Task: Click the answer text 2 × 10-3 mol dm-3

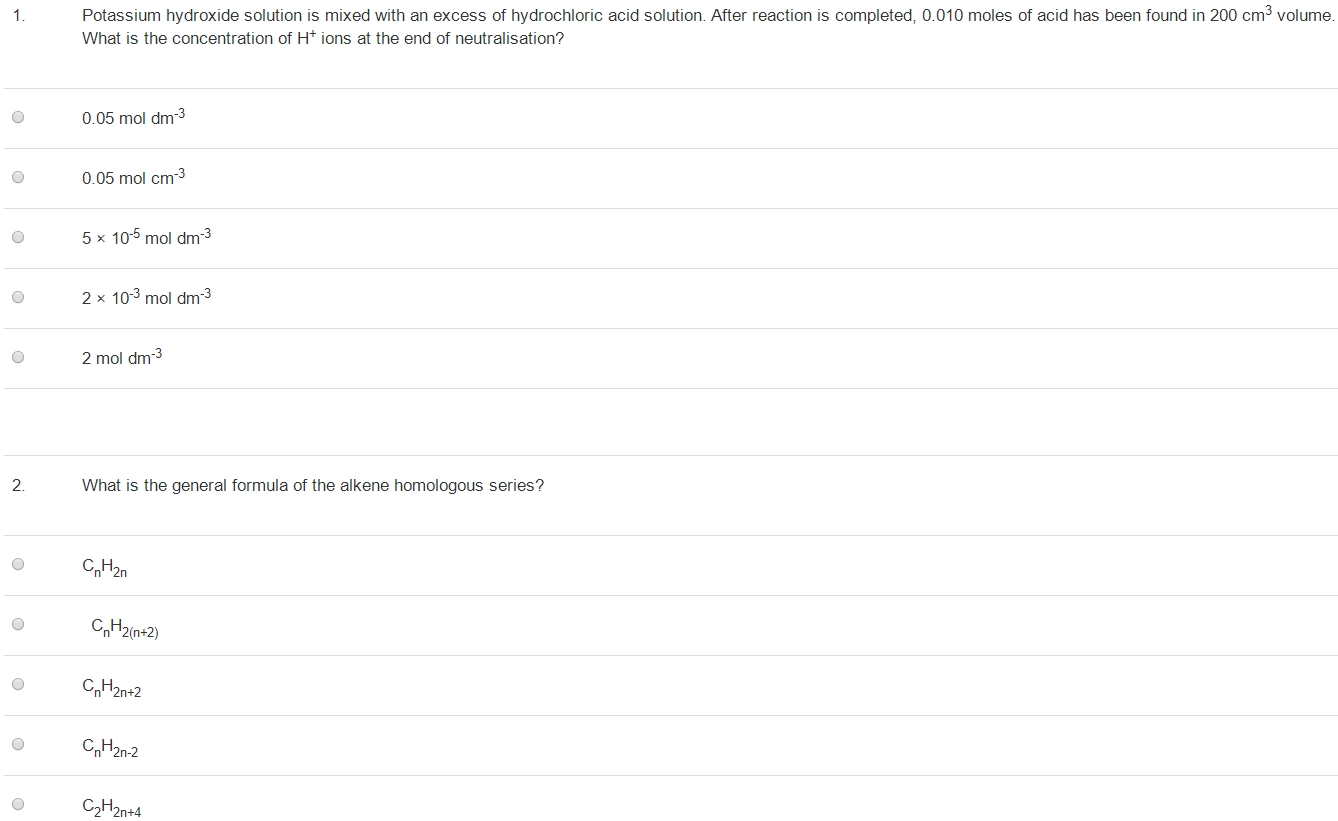Action: (x=147, y=297)
